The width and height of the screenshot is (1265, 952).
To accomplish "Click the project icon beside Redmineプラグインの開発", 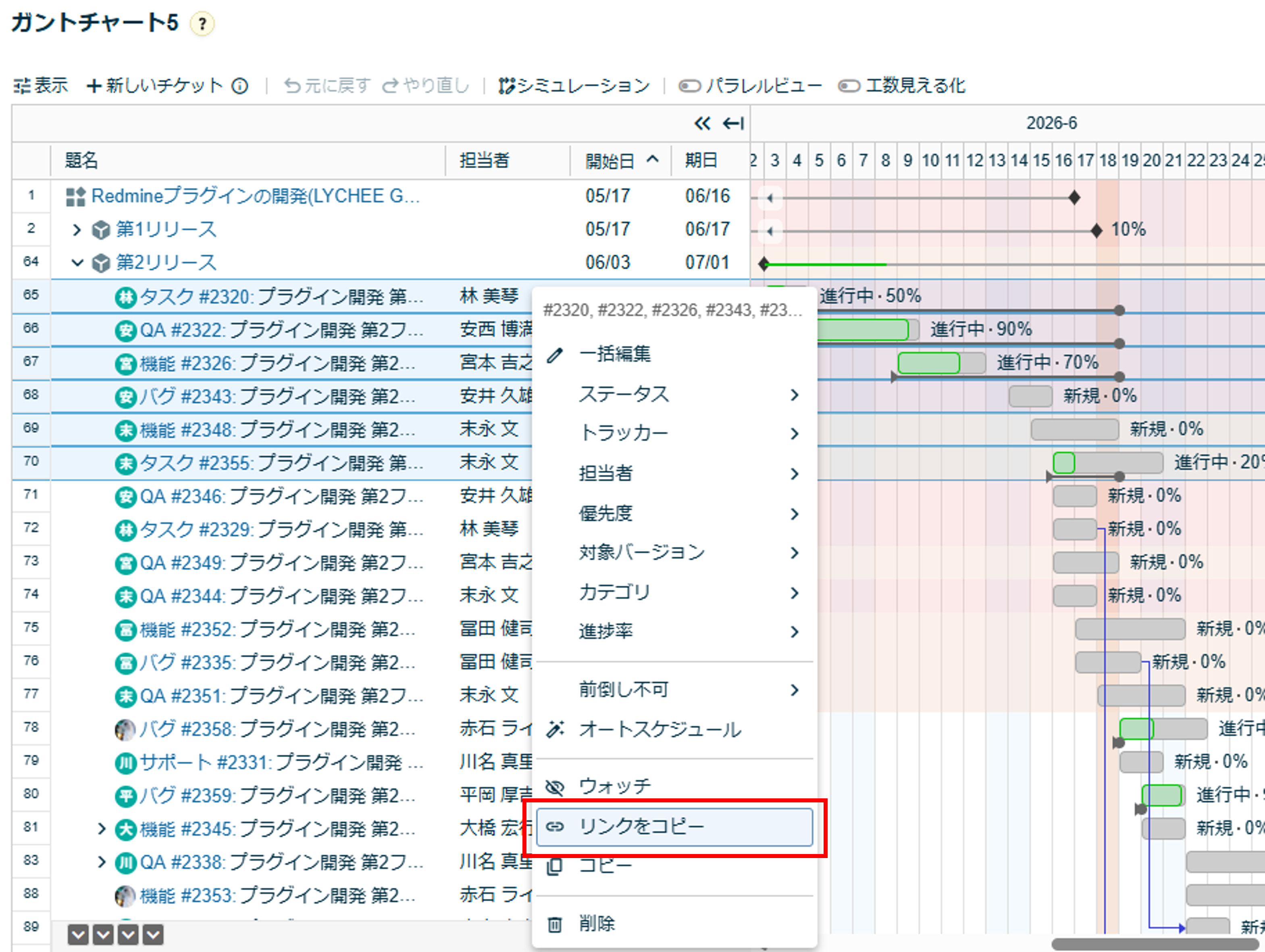I will [76, 197].
